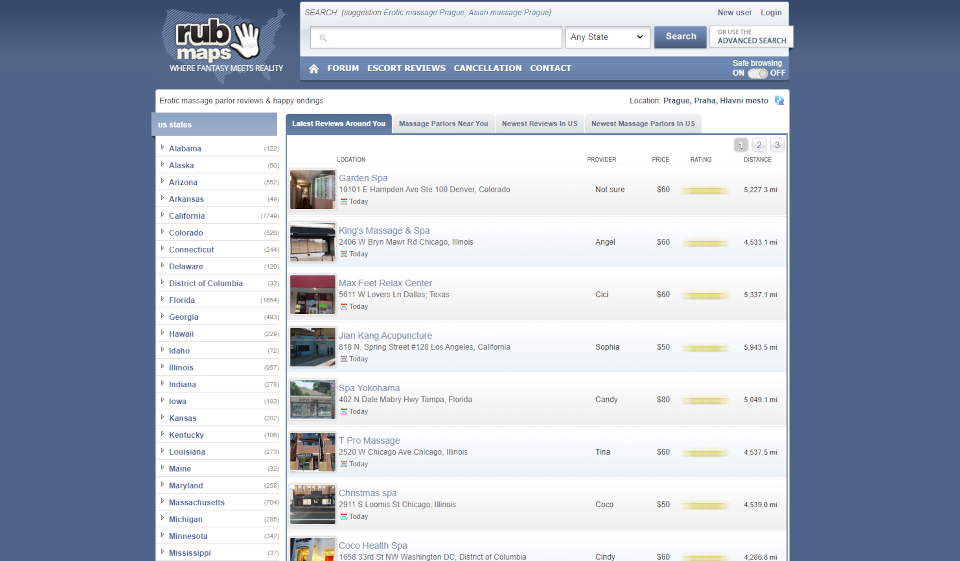Screen dimensions: 960x561
Task: Go to page 2 of results
Action: pyautogui.click(x=759, y=145)
